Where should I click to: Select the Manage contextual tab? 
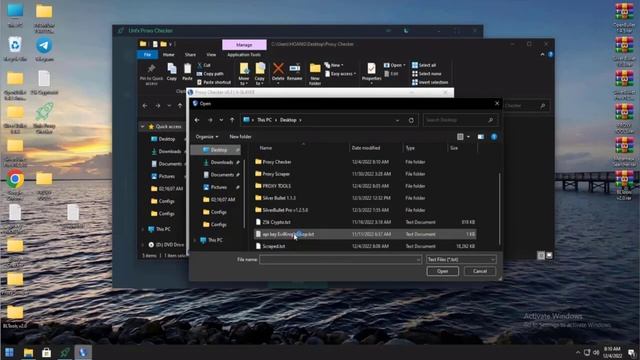click(x=244, y=44)
